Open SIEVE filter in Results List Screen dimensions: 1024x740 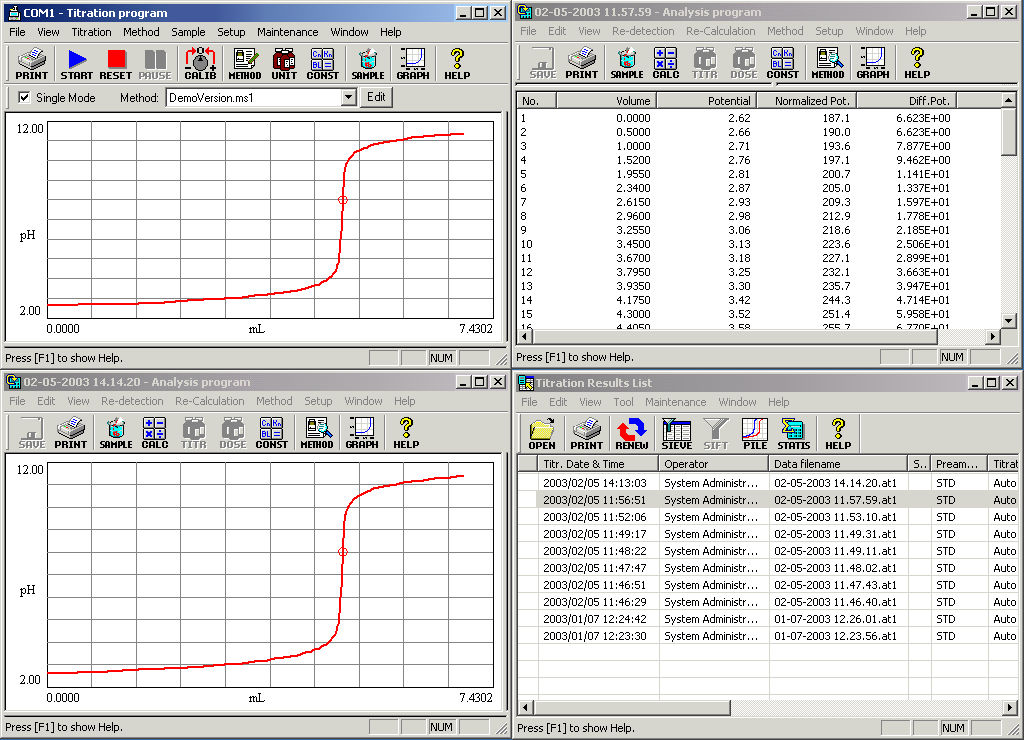(x=677, y=434)
